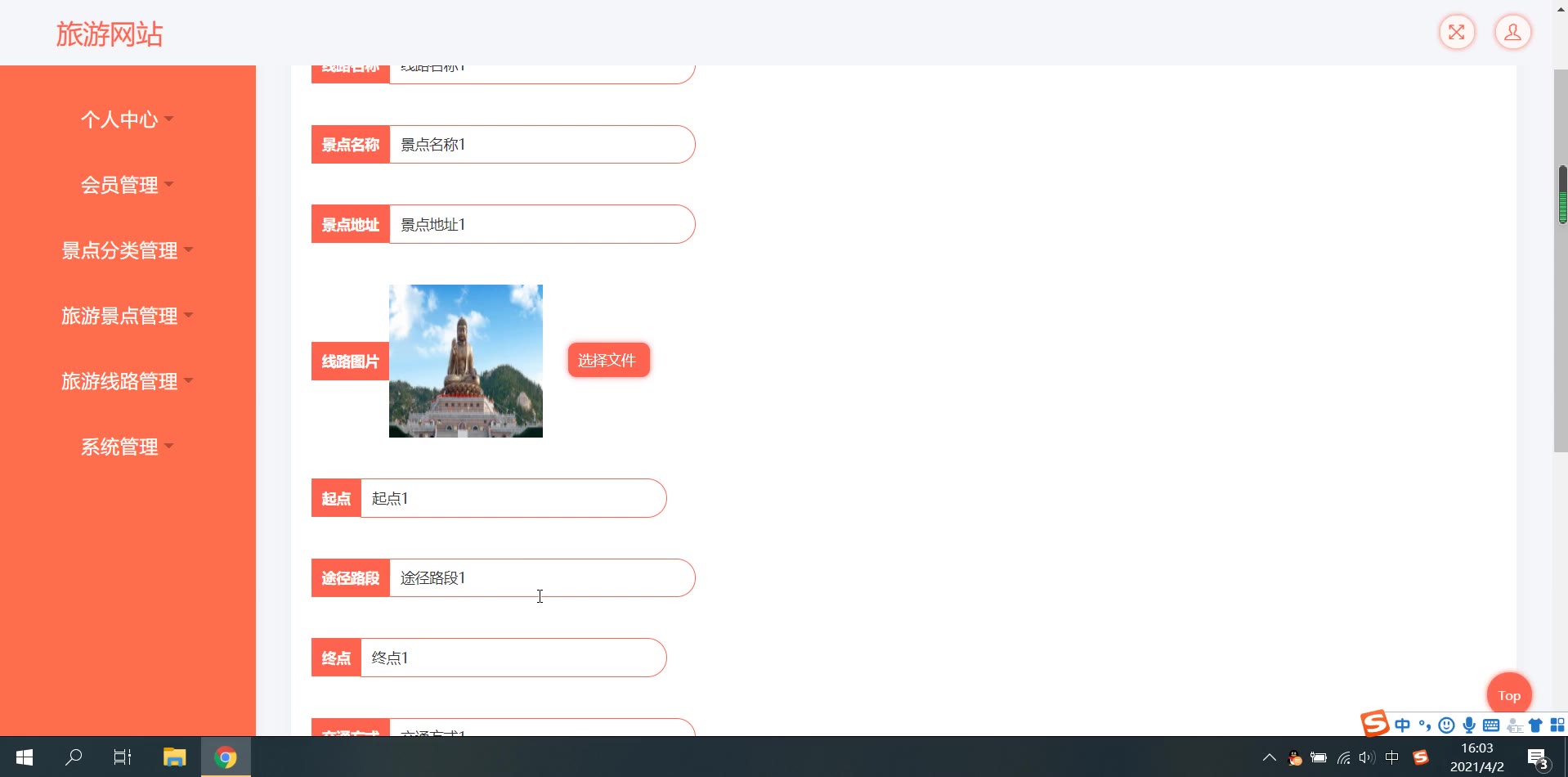Click the 景点地址 input field
Screen dimensions: 1568x777
(542, 224)
